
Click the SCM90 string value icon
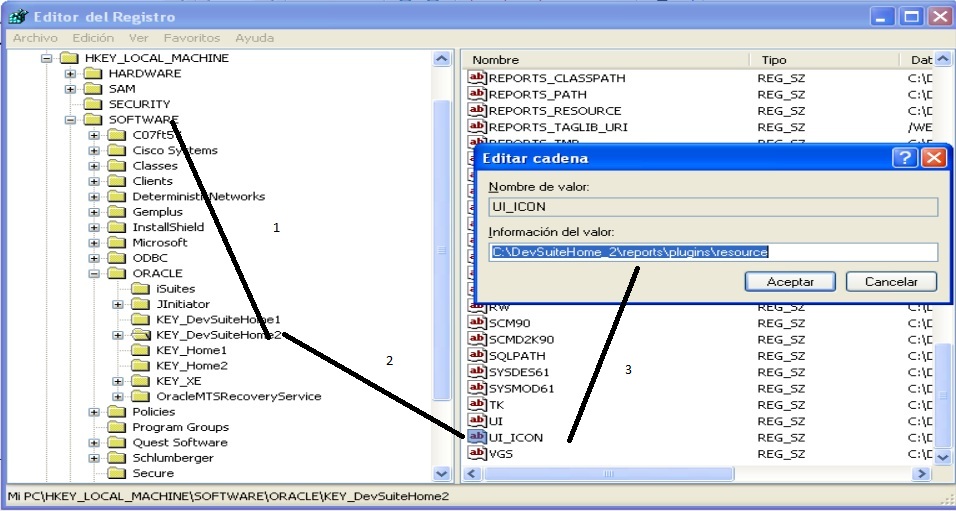[x=477, y=322]
